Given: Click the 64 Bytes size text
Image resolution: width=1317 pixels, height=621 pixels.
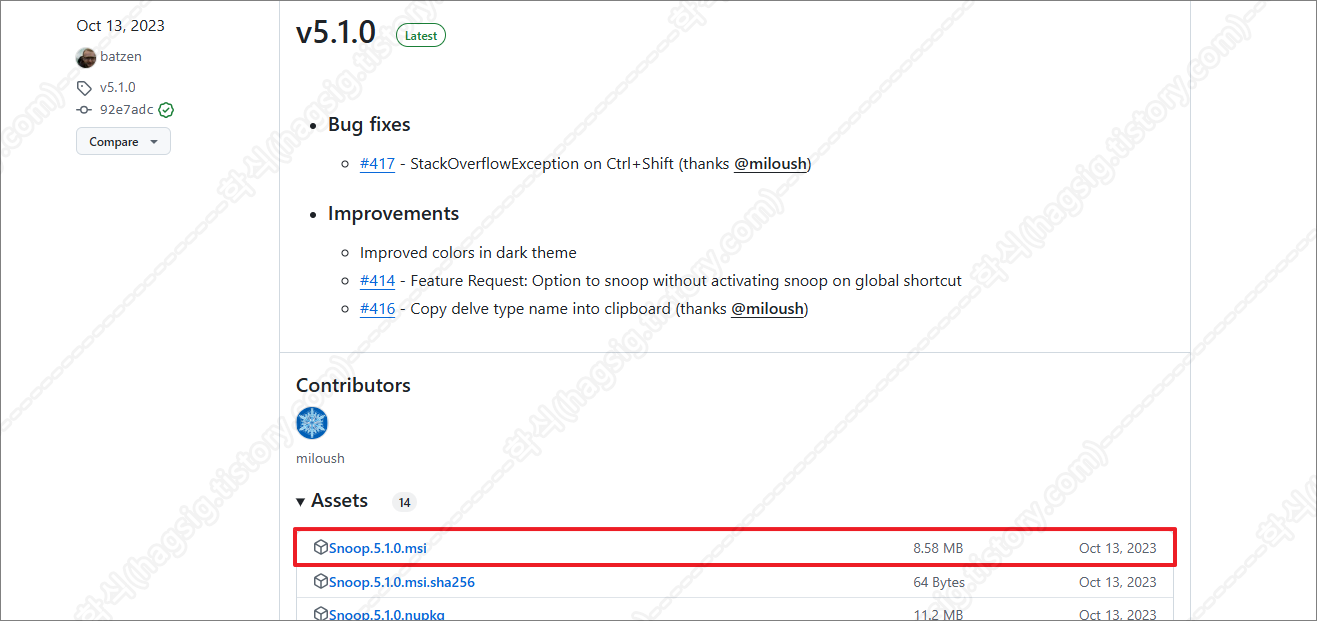Looking at the screenshot, I should click(939, 582).
